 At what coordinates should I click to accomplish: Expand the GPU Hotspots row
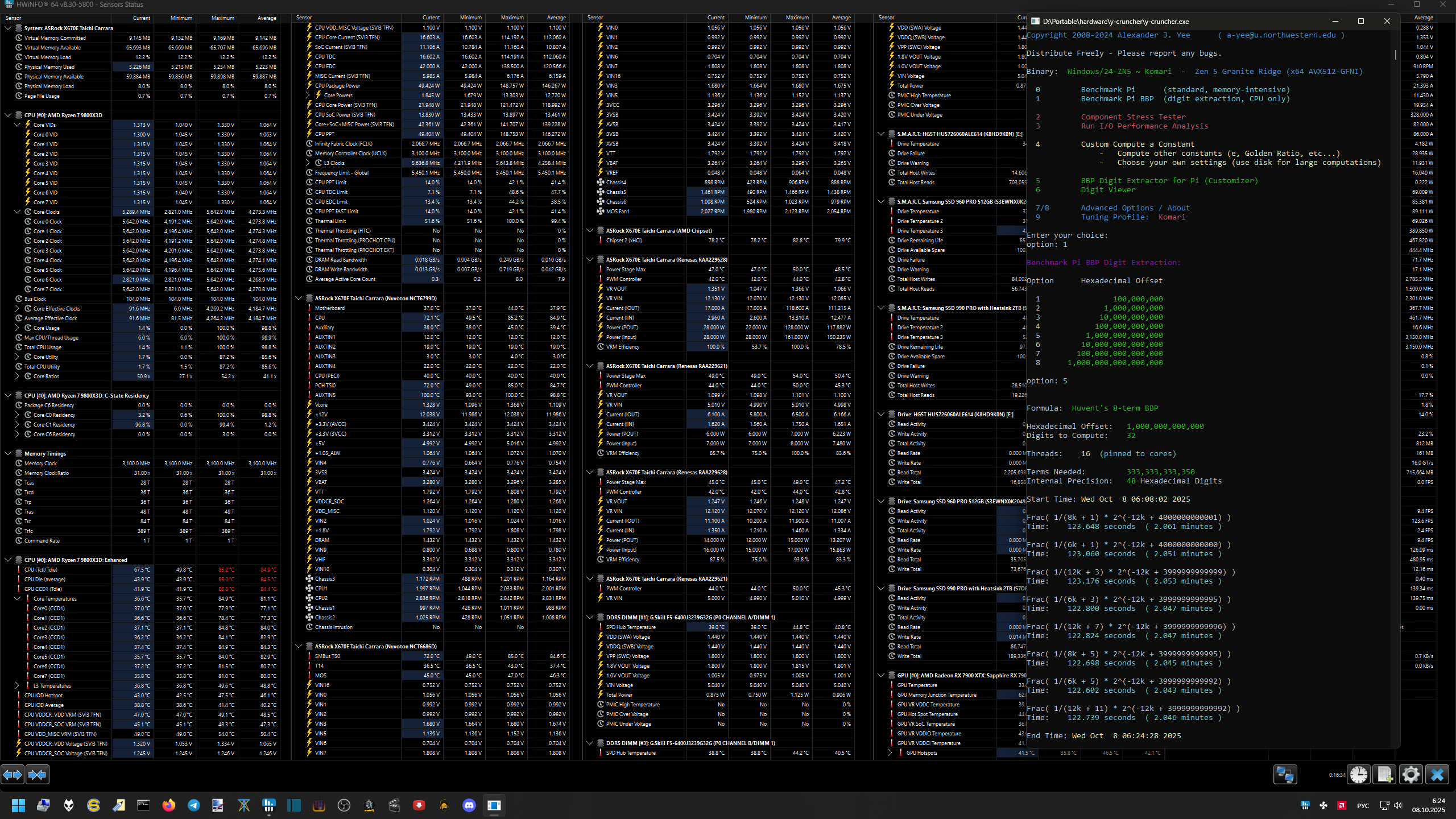[890, 752]
